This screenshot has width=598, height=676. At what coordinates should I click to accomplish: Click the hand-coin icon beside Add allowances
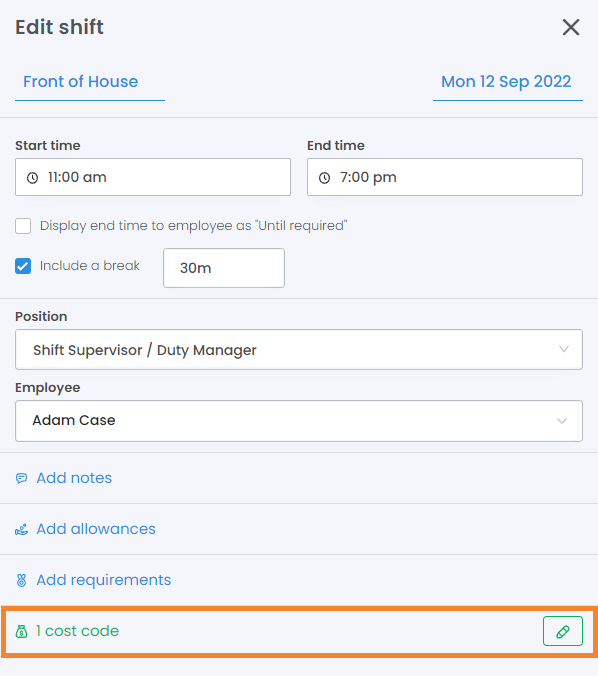tap(22, 529)
